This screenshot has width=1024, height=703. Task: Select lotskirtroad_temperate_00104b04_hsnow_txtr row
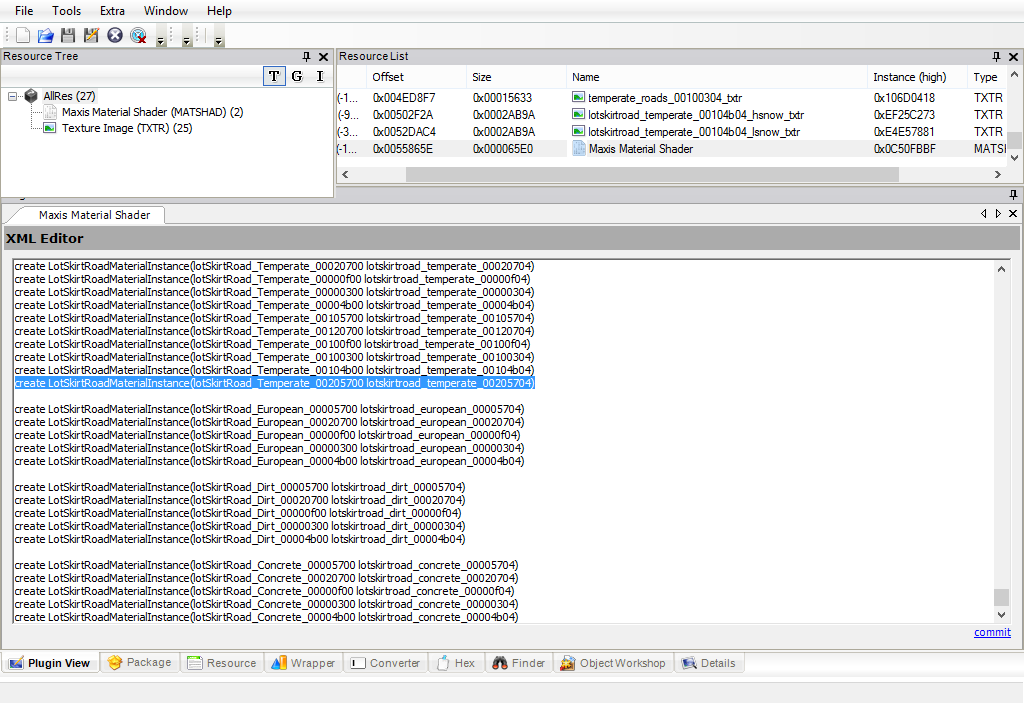[x=671, y=115]
